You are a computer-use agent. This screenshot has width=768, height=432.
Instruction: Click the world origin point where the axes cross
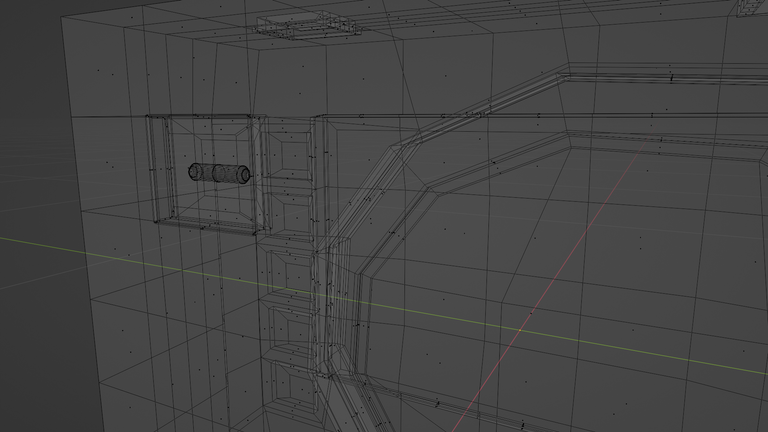tap(520, 331)
